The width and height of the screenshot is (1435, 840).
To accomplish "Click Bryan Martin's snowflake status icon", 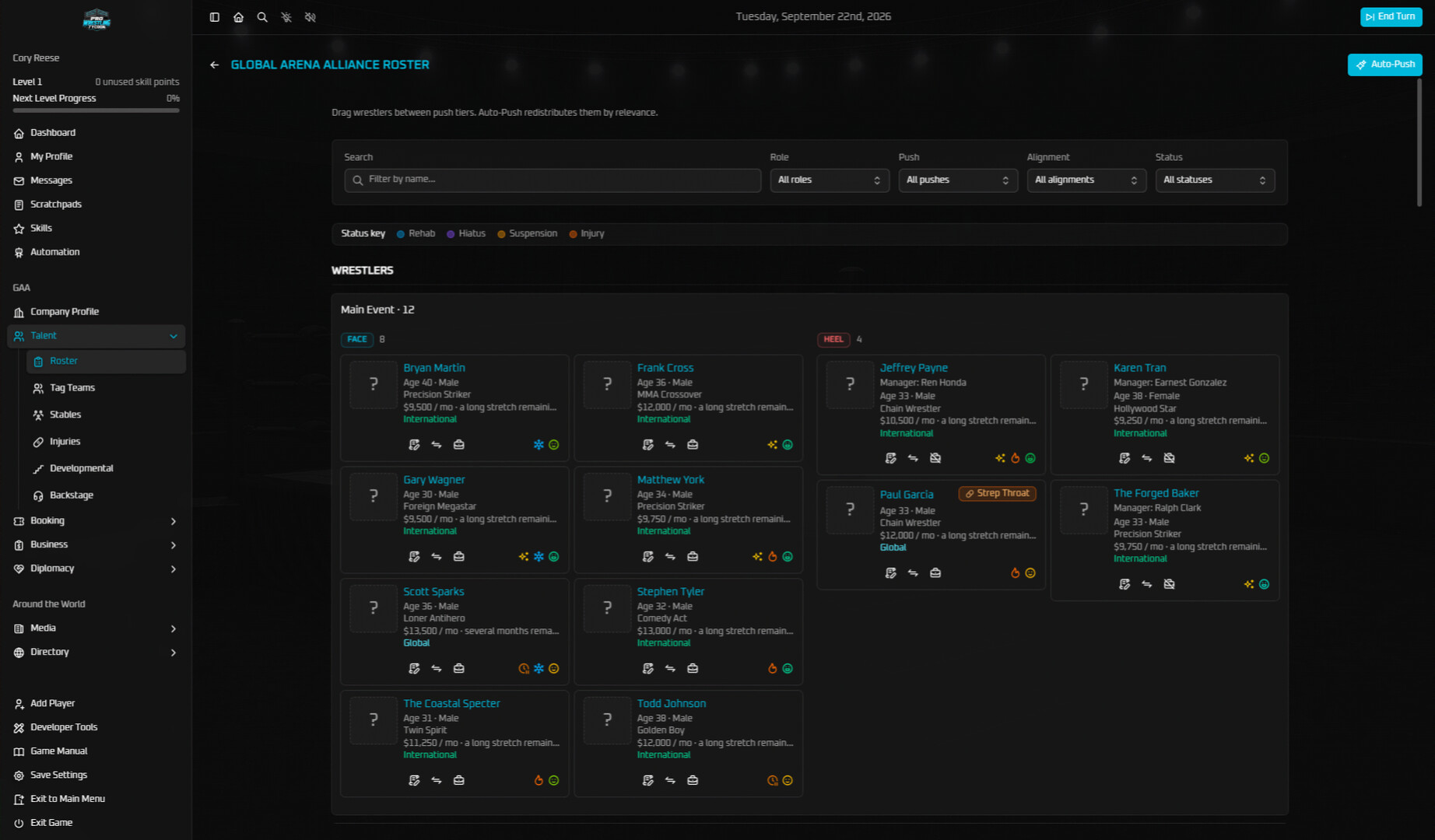I will click(539, 445).
